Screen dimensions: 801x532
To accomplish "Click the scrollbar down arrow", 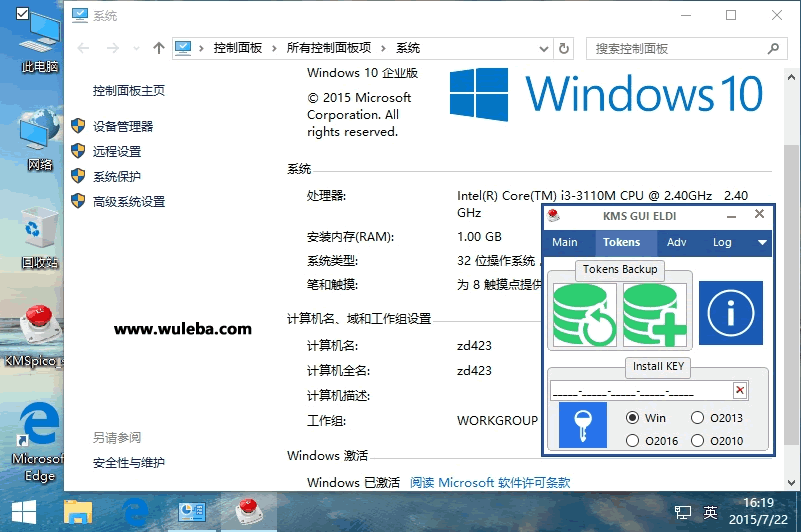I will pos(791,482).
